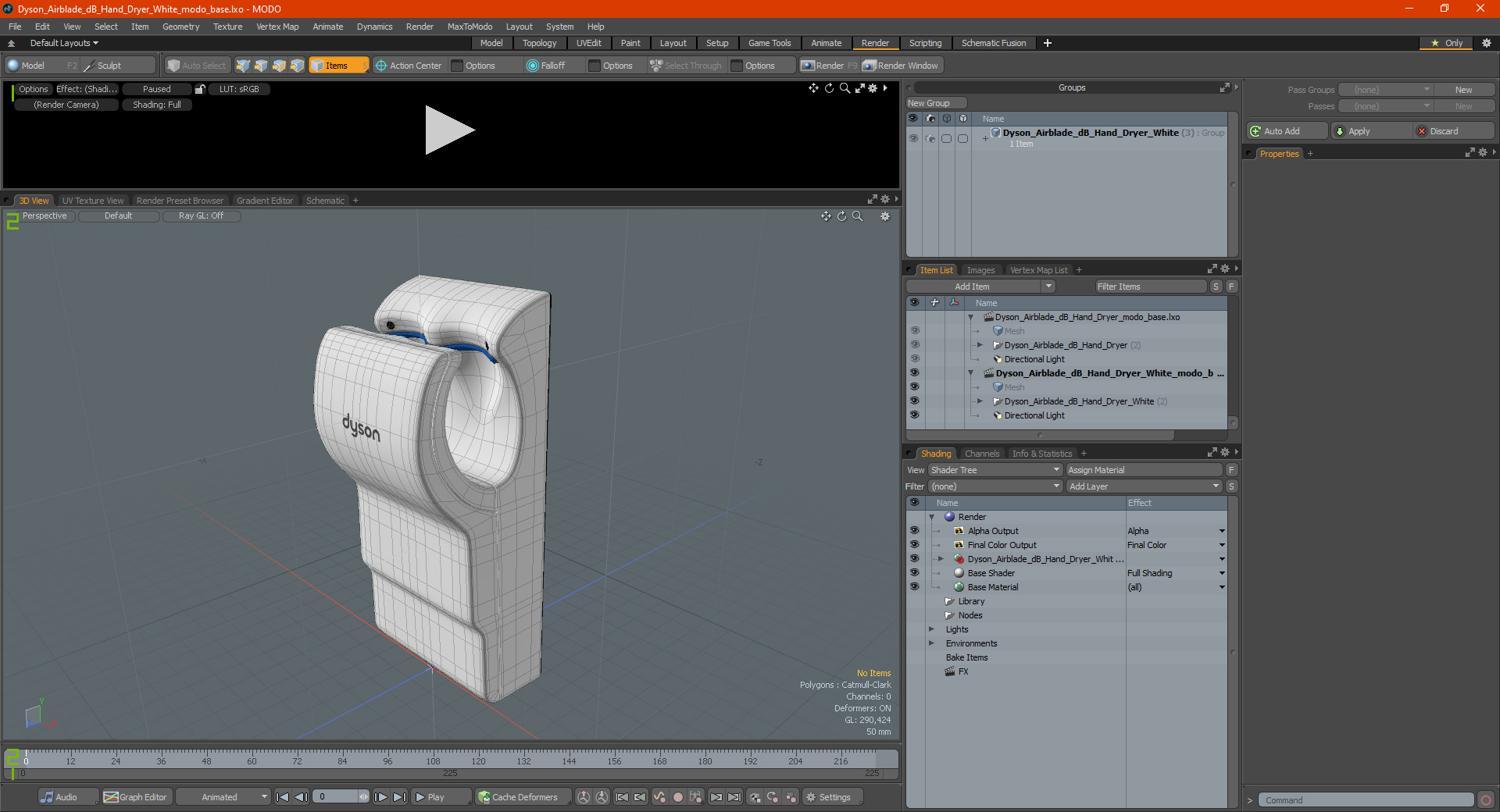Select Vertices mode cube icon

point(243,66)
